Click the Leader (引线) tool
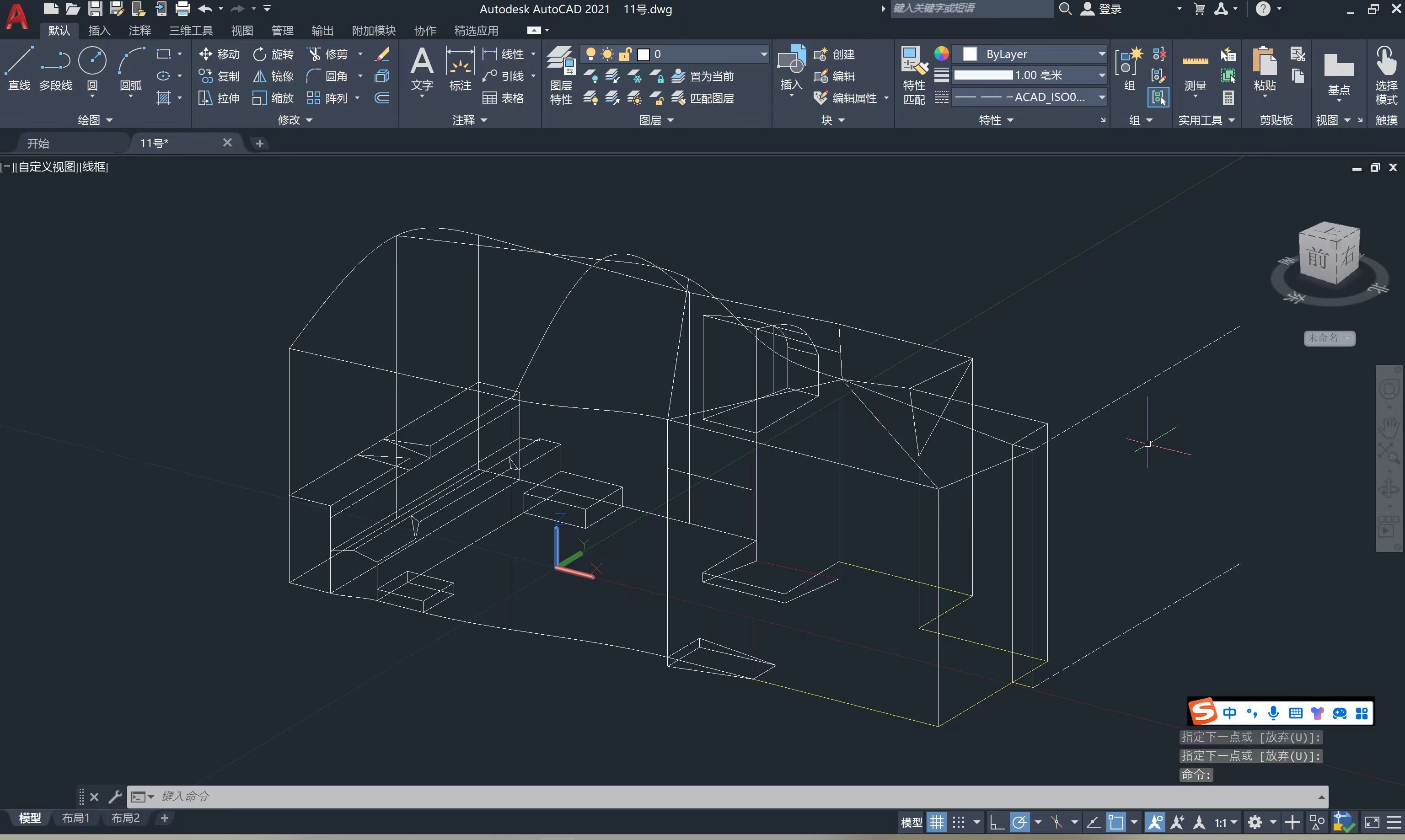Image resolution: width=1405 pixels, height=840 pixels. pos(503,76)
